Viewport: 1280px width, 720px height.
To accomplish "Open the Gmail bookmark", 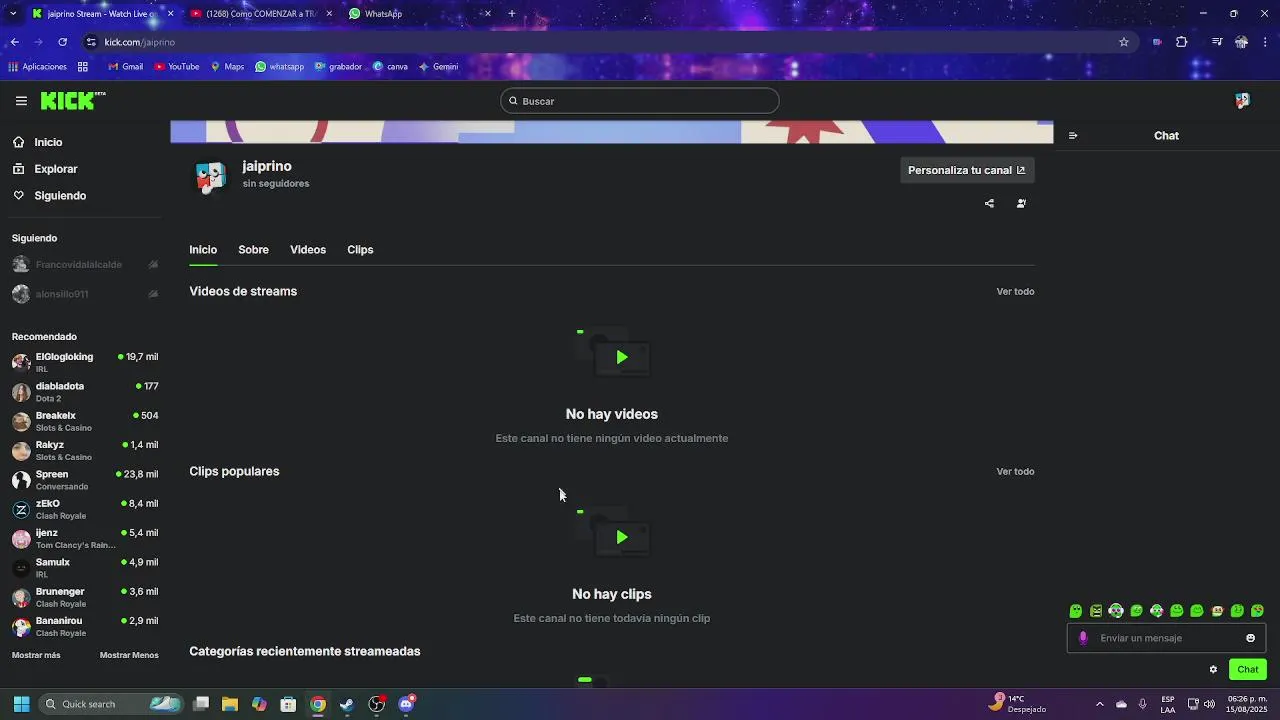I will click(125, 67).
